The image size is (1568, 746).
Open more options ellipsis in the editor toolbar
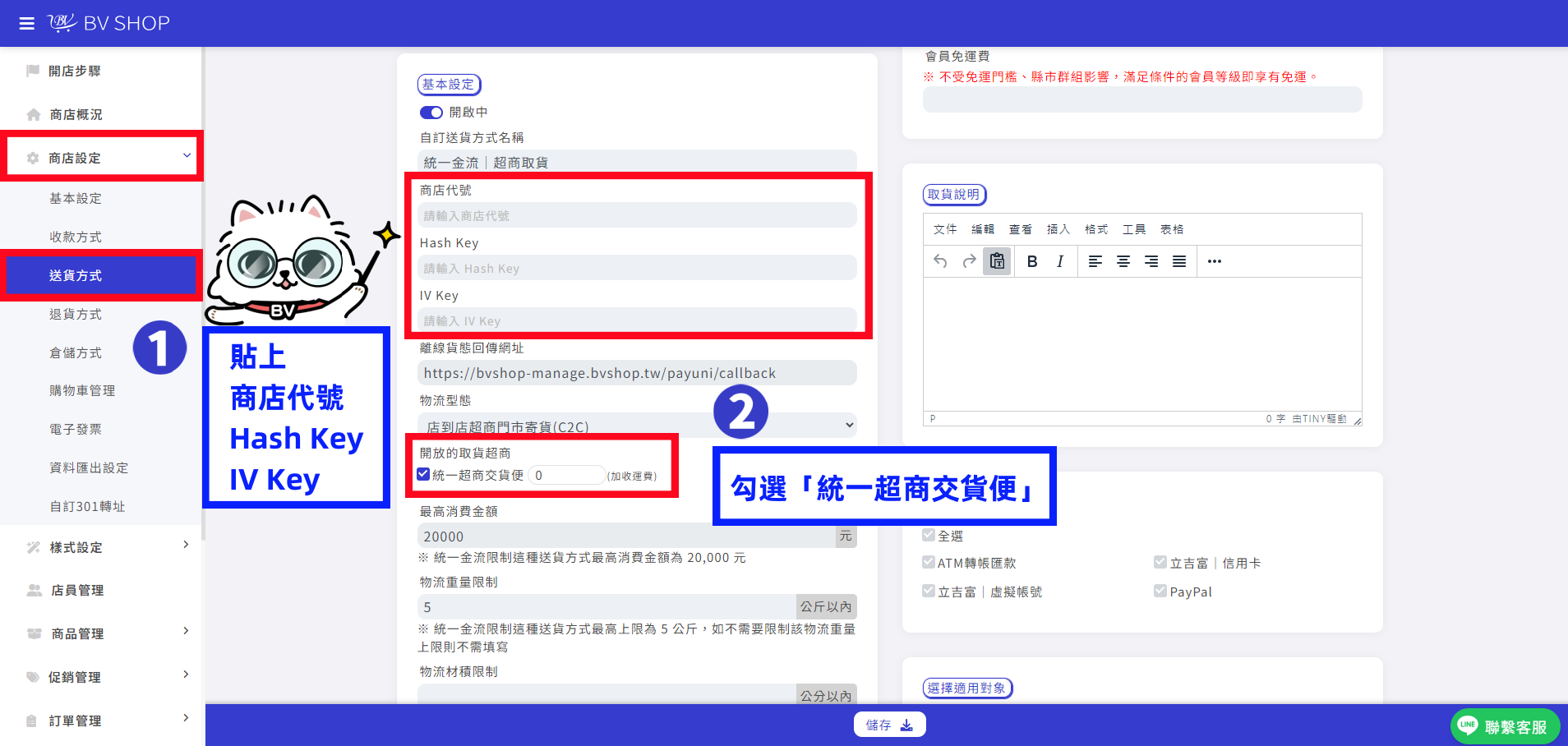tap(1215, 261)
